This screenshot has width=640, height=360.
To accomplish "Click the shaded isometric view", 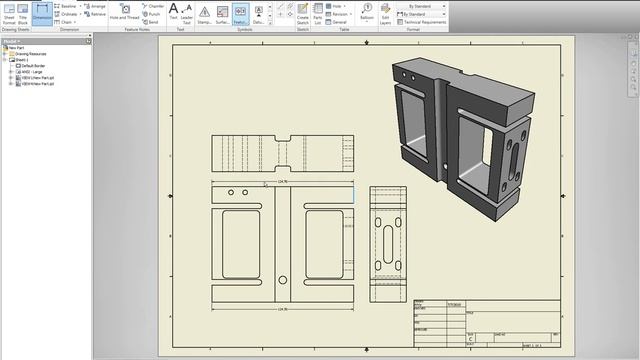I will (463, 139).
